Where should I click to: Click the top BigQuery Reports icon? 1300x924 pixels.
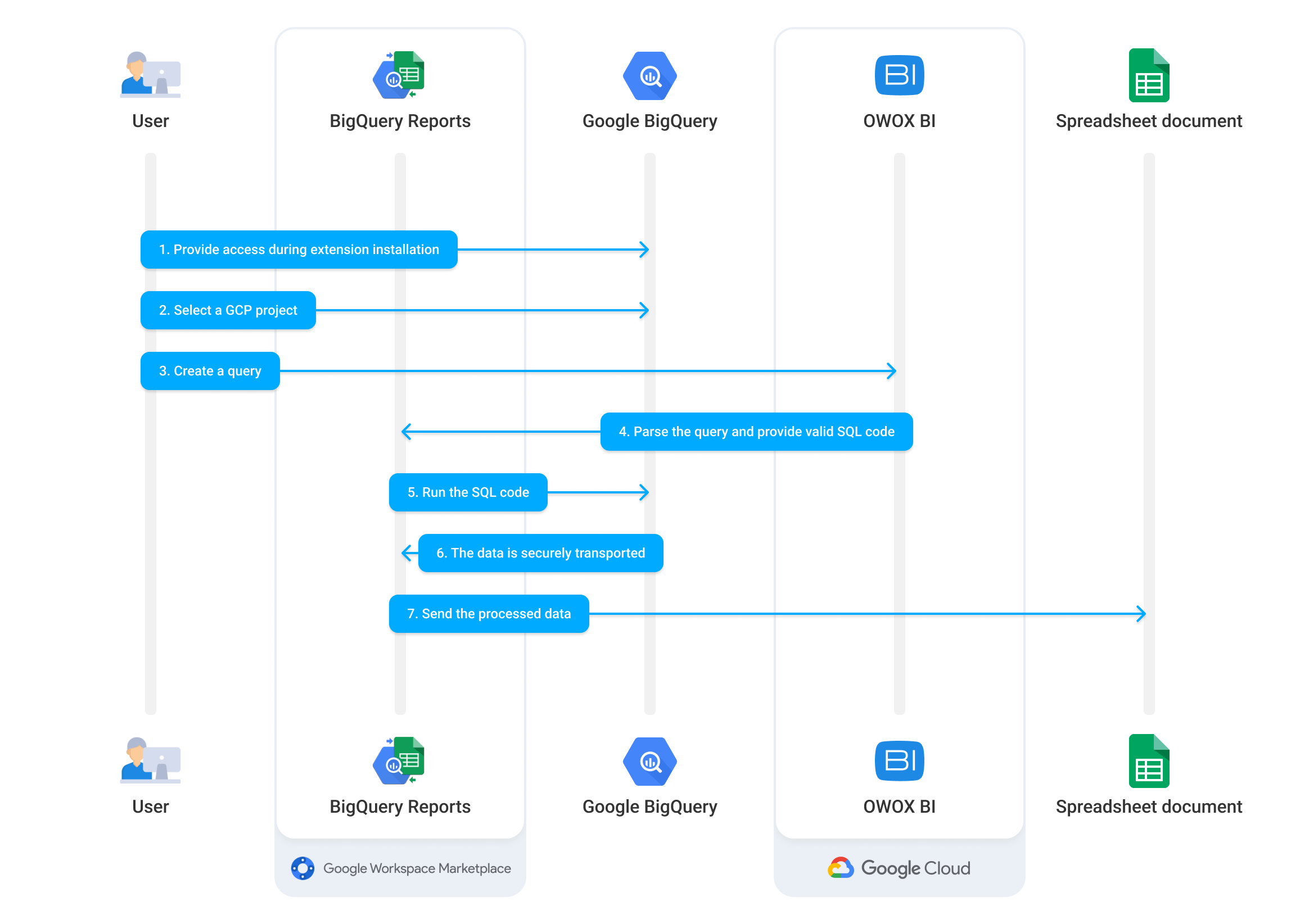(399, 75)
